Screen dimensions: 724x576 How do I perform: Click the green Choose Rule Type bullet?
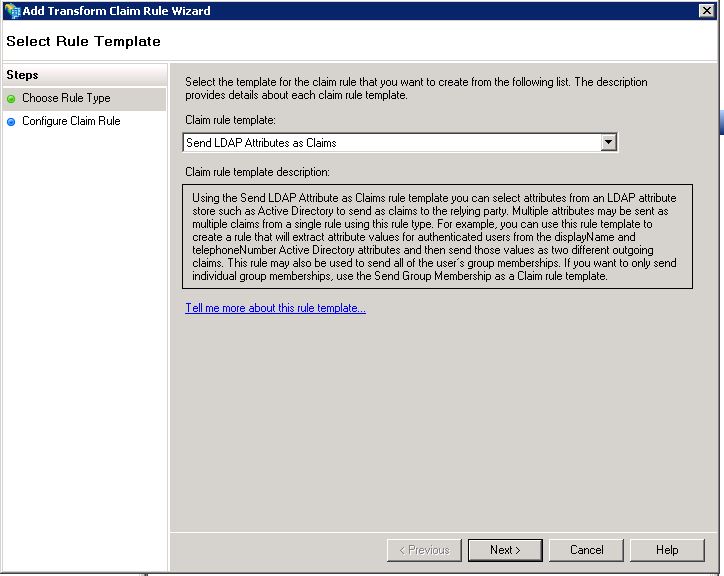pyautogui.click(x=12, y=99)
